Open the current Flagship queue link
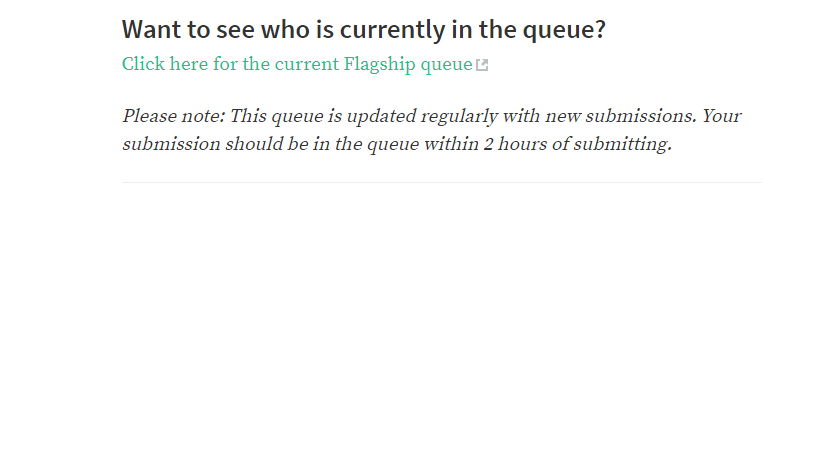The image size is (816, 460). pos(297,65)
